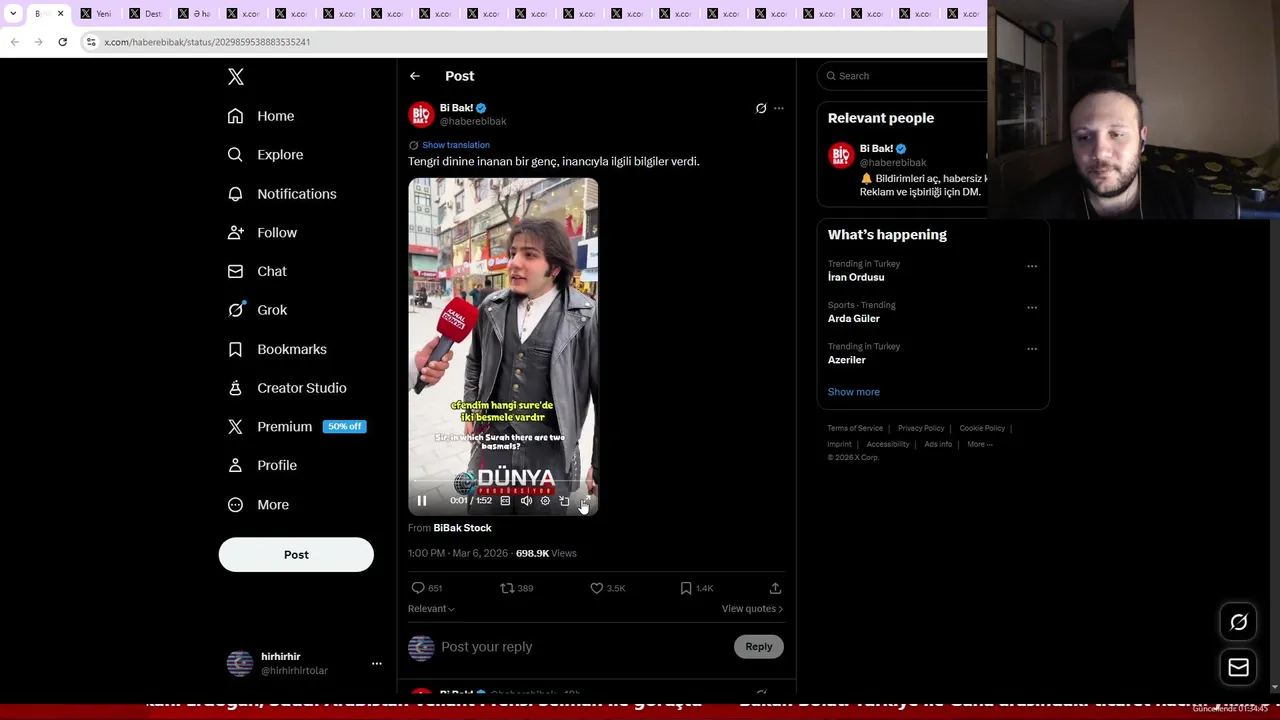Image resolution: width=1280 pixels, height=720 pixels.
Task: Click the browser address bar URL
Action: tap(207, 42)
